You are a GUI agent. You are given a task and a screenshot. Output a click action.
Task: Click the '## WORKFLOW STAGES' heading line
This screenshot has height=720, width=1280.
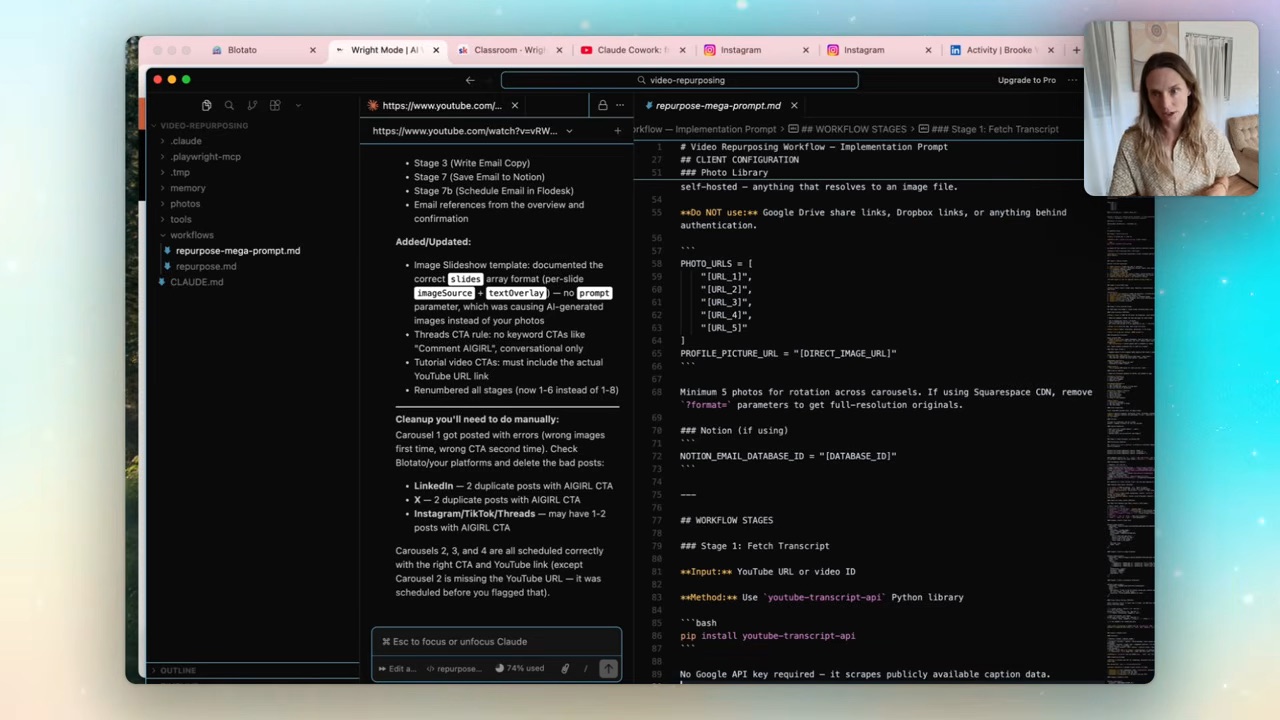point(727,520)
